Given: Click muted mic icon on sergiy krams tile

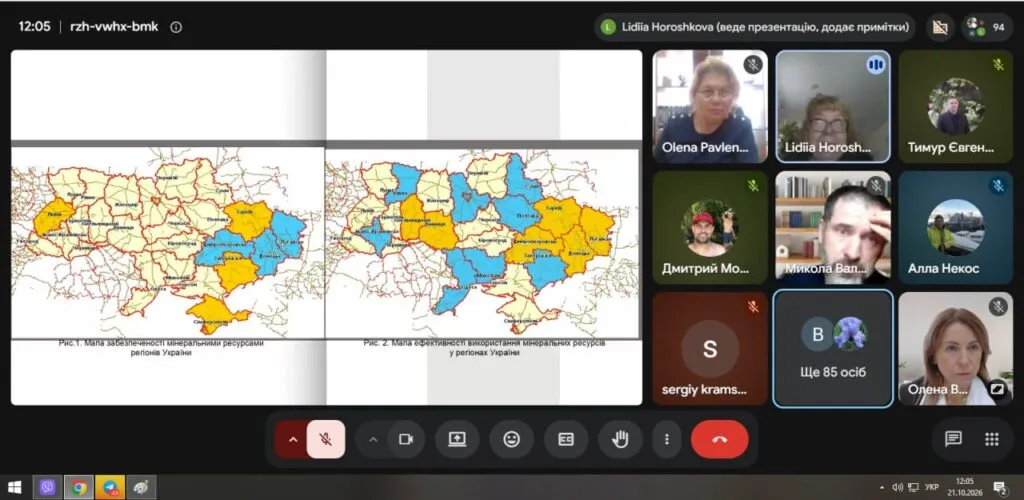Looking at the screenshot, I should click(x=753, y=307).
